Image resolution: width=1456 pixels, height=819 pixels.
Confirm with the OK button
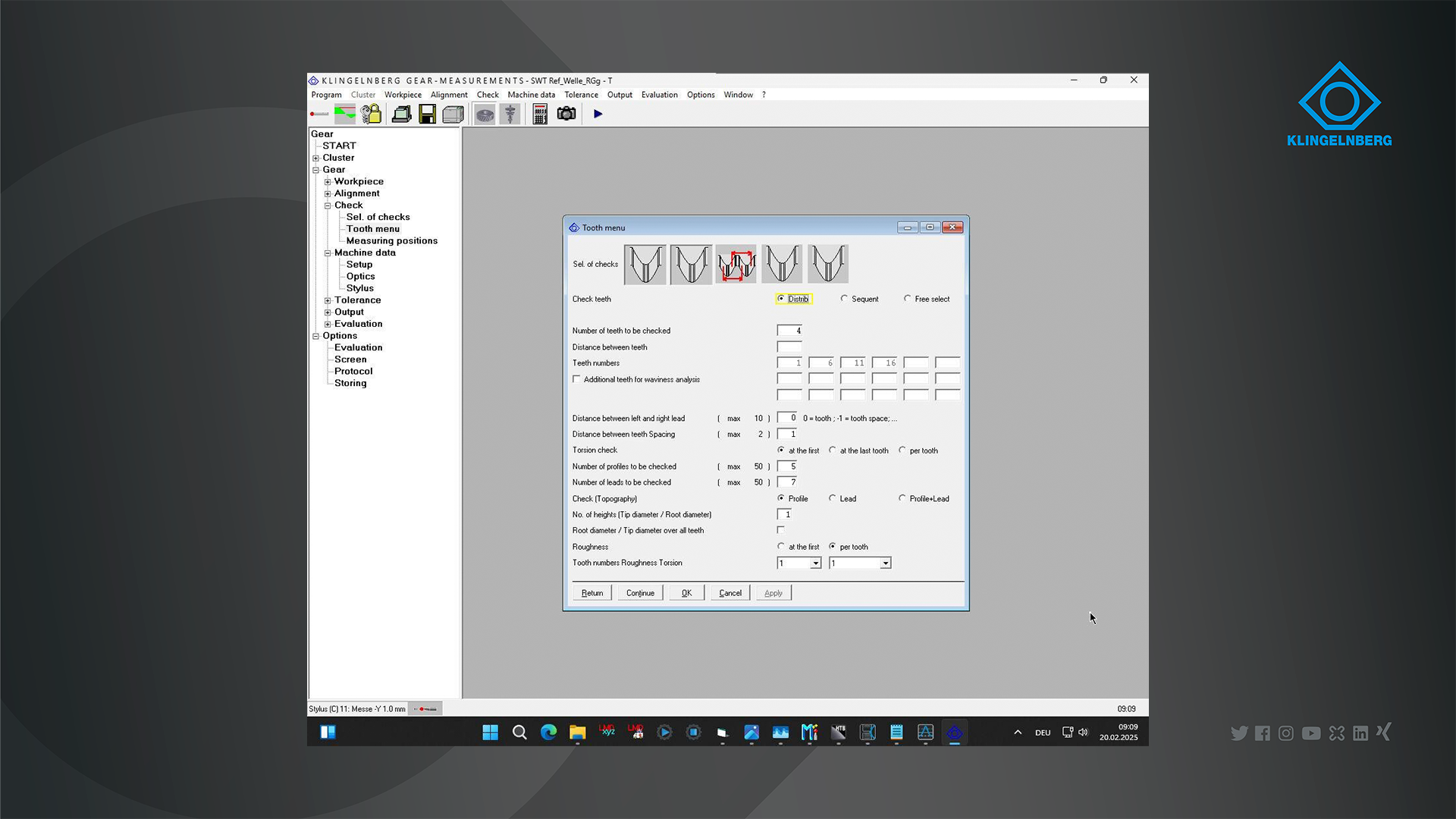(686, 593)
